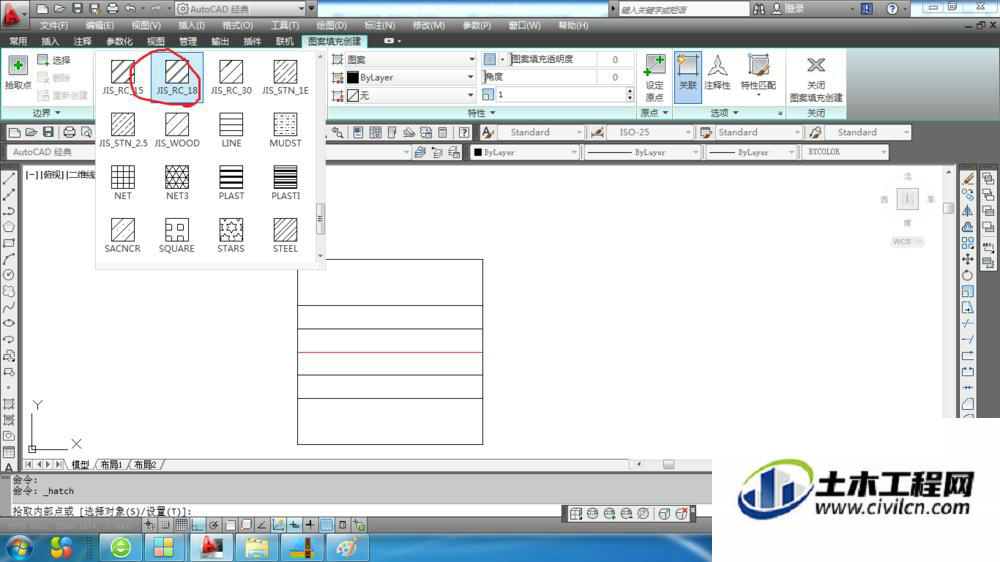Click the 模型 model tab
This screenshot has height=562, width=1000.
click(80, 464)
